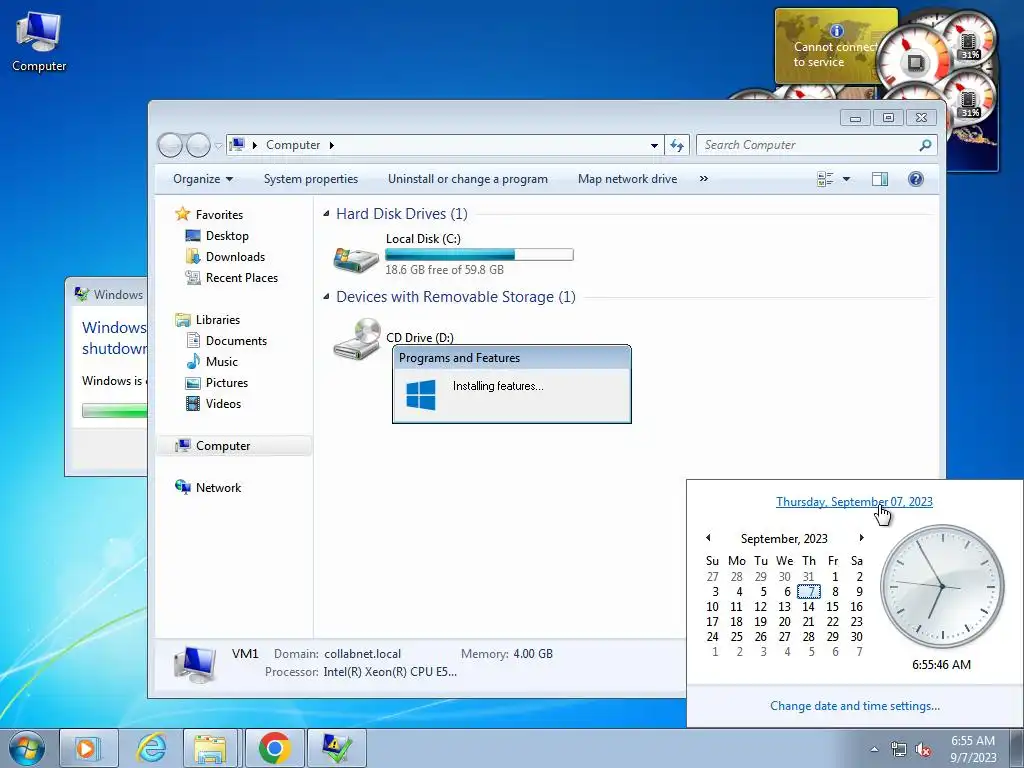Click the analog clock face
The width and height of the screenshot is (1024, 768).
(x=942, y=586)
